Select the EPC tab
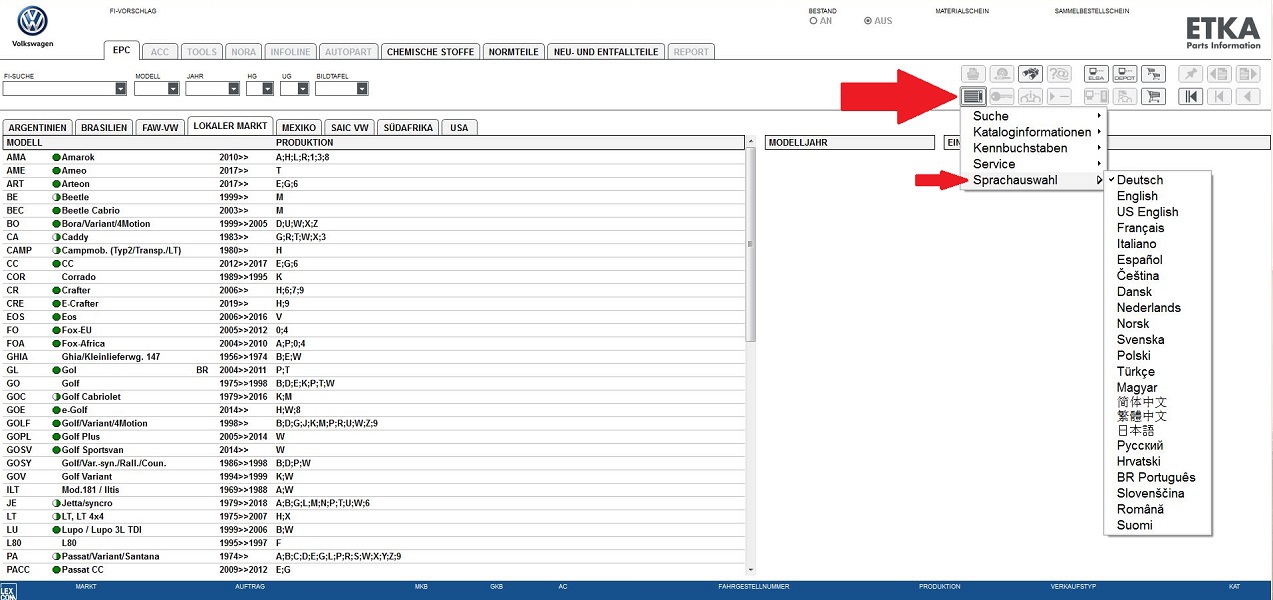This screenshot has width=1273, height=600. tap(121, 50)
